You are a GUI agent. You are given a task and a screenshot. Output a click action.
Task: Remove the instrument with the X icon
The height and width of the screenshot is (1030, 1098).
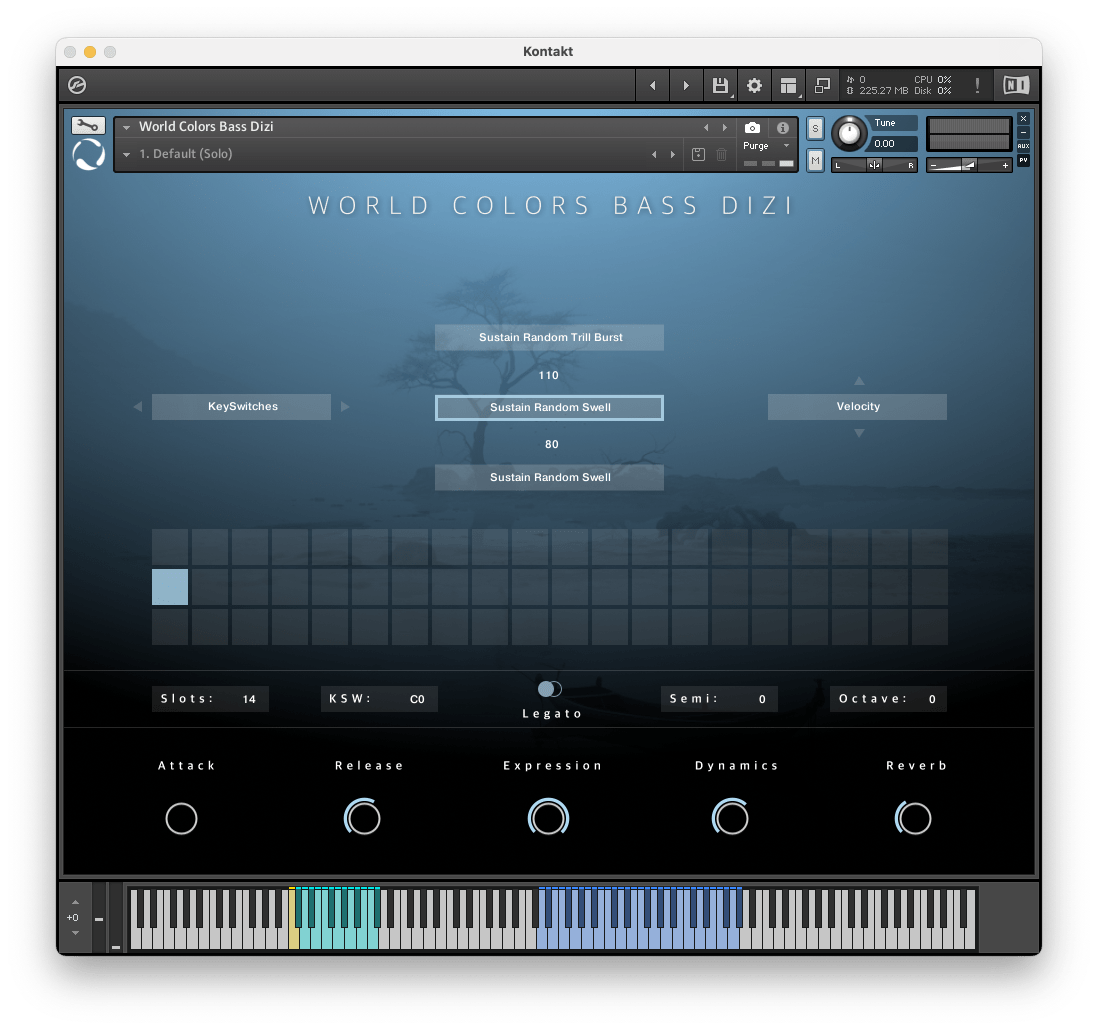pos(1023,118)
